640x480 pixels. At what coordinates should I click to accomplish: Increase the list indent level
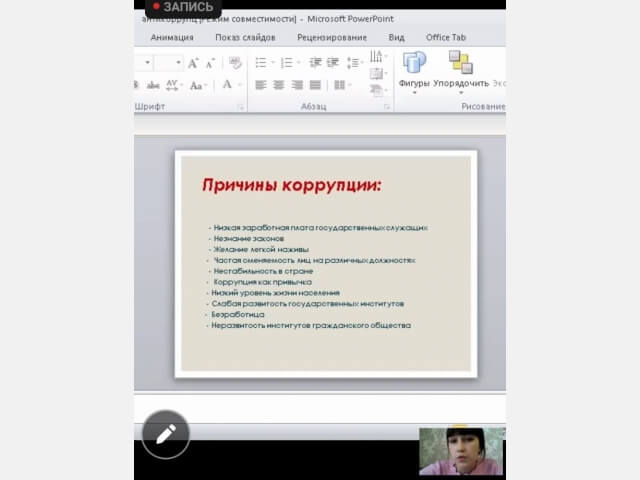pos(333,62)
